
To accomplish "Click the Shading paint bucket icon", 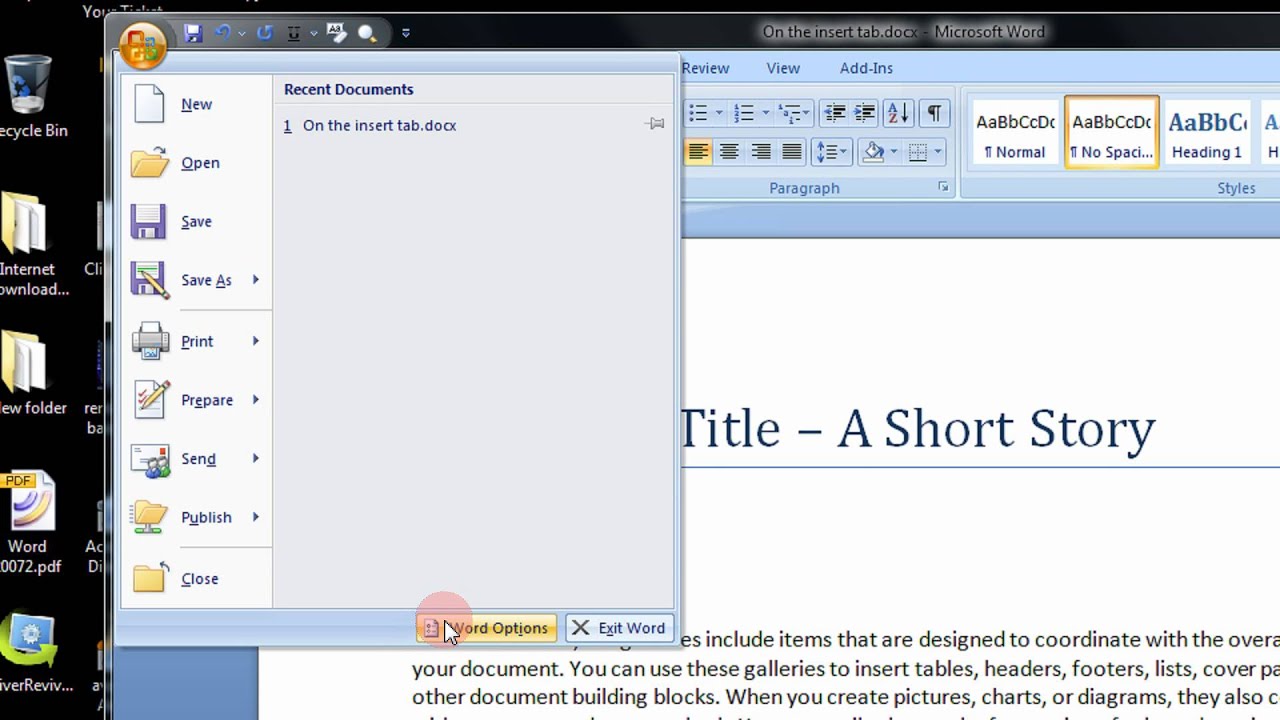I will [875, 152].
